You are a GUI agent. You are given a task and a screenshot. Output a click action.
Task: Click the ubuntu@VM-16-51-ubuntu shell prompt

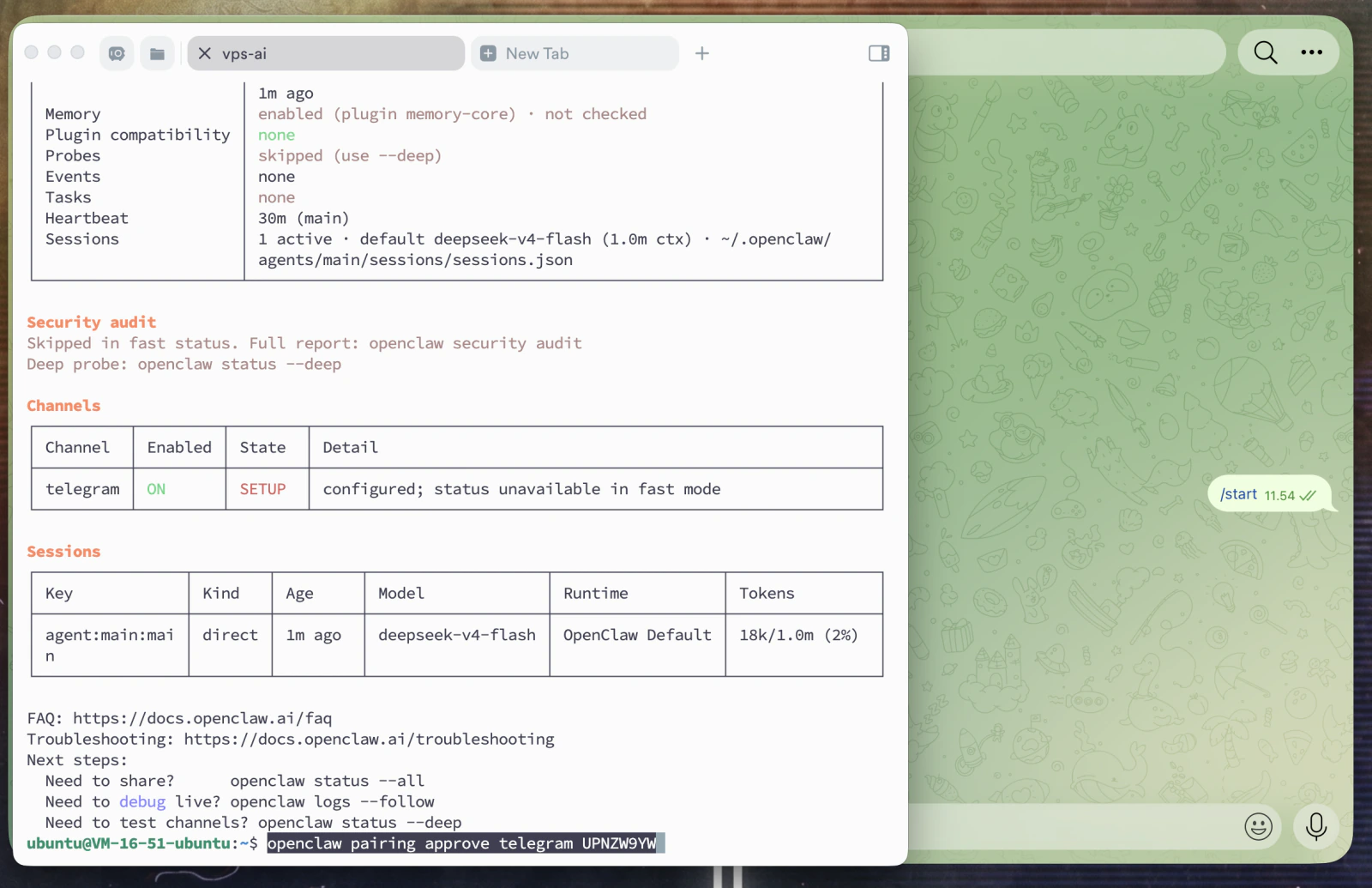[x=141, y=843]
